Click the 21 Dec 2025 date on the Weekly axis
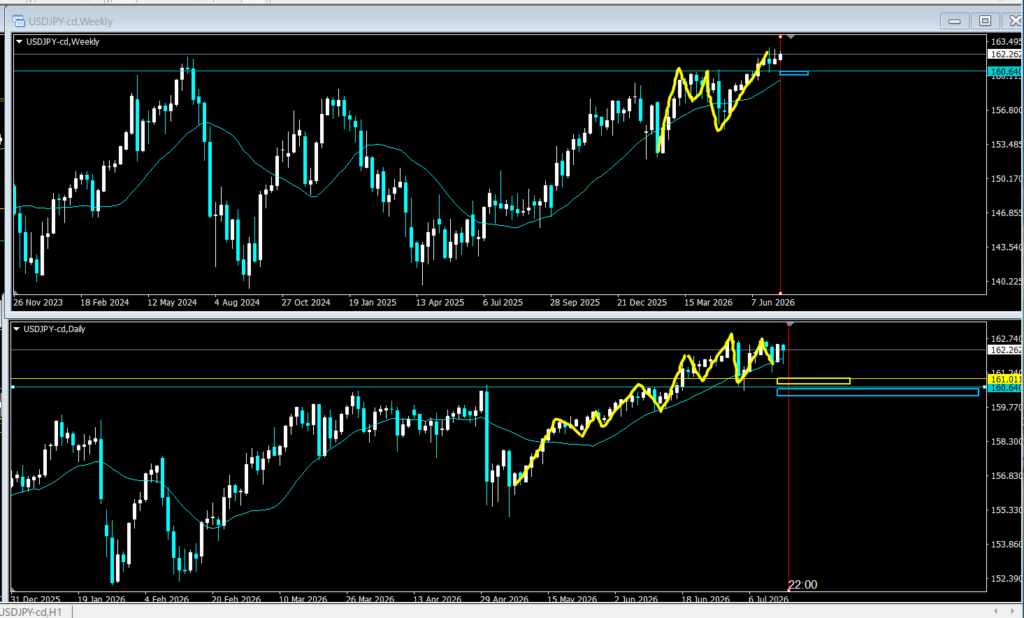Image resolution: width=1024 pixels, height=618 pixels. pos(642,302)
